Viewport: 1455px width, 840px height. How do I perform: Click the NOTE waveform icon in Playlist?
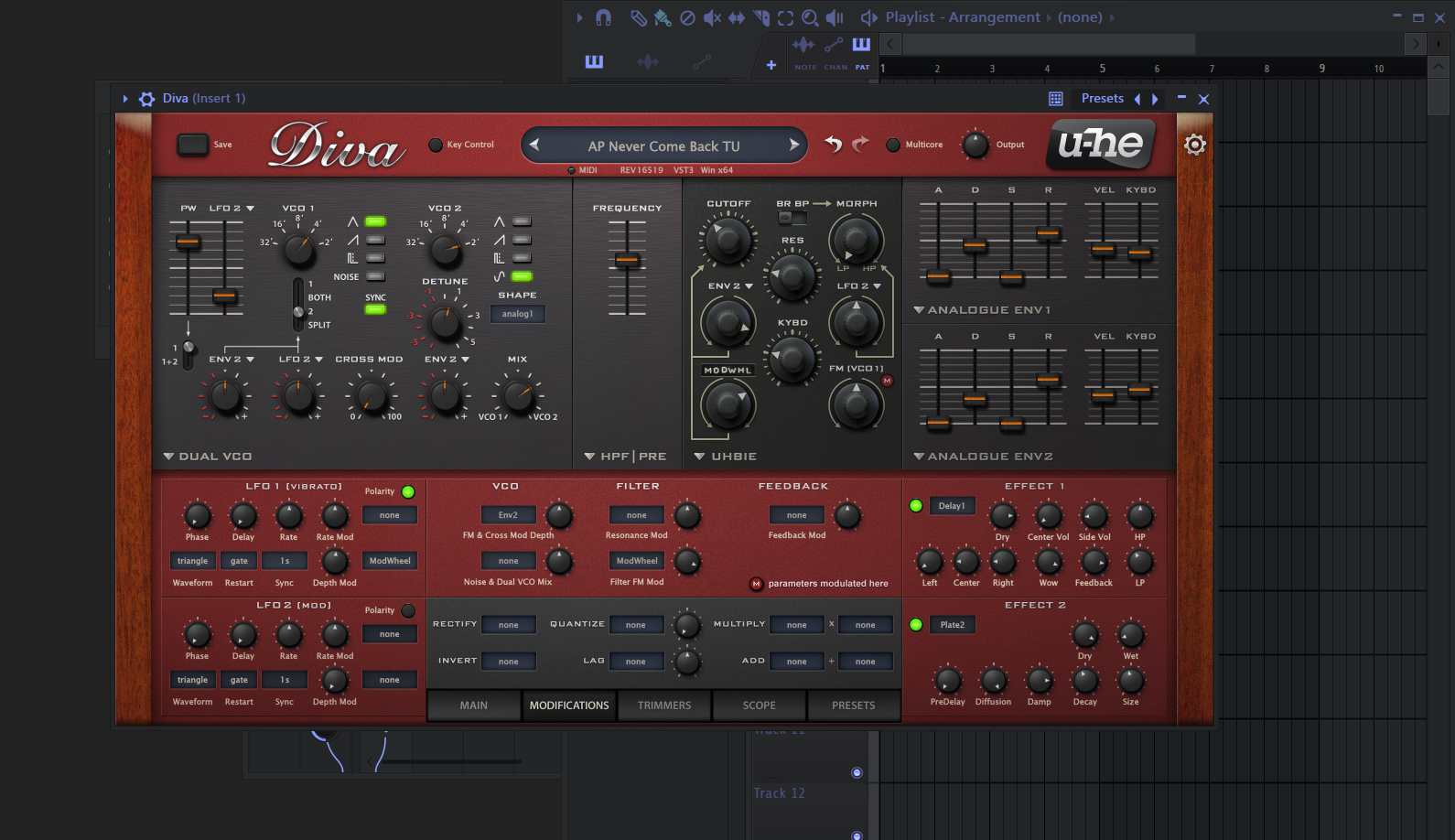pos(804,46)
